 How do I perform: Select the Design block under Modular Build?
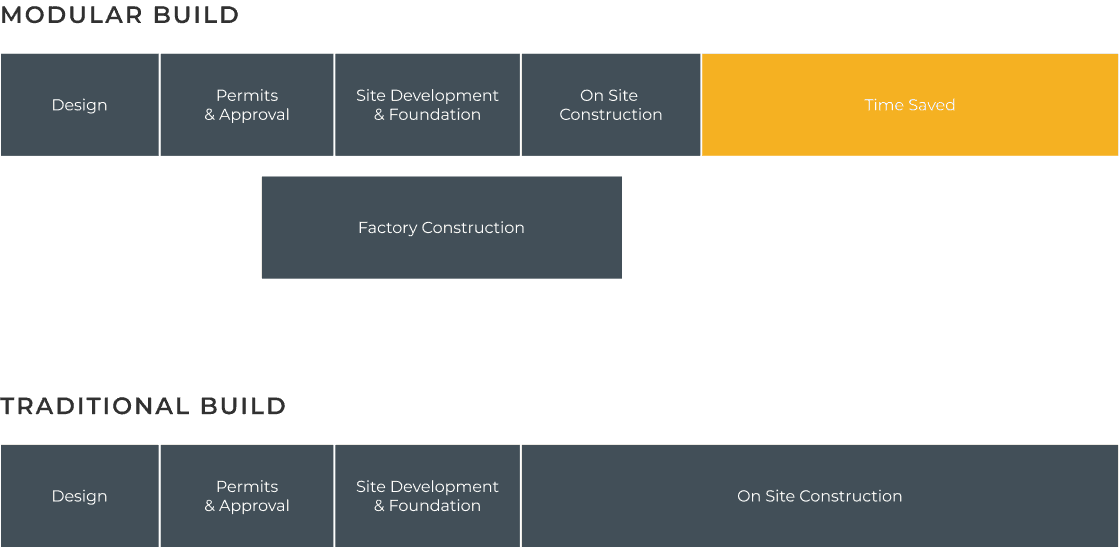79,105
